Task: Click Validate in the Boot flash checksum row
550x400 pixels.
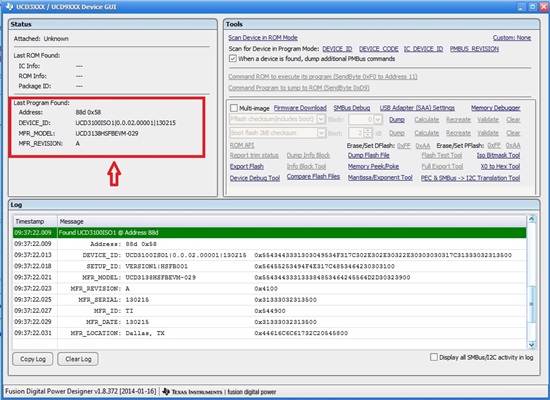Action: click(x=488, y=133)
